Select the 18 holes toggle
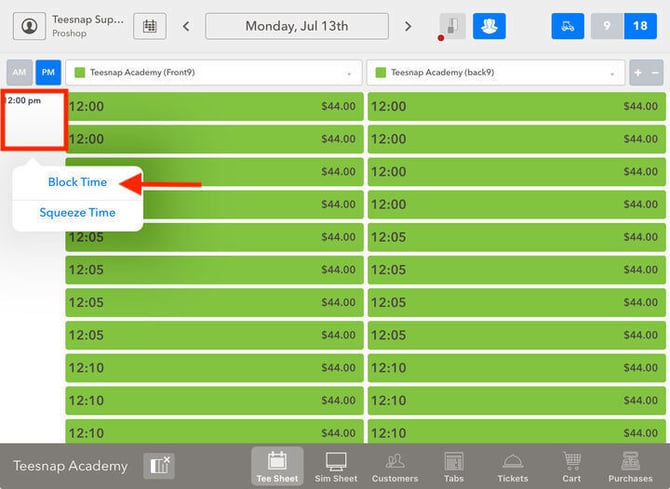Viewport: 670px width, 489px height. (x=640, y=26)
